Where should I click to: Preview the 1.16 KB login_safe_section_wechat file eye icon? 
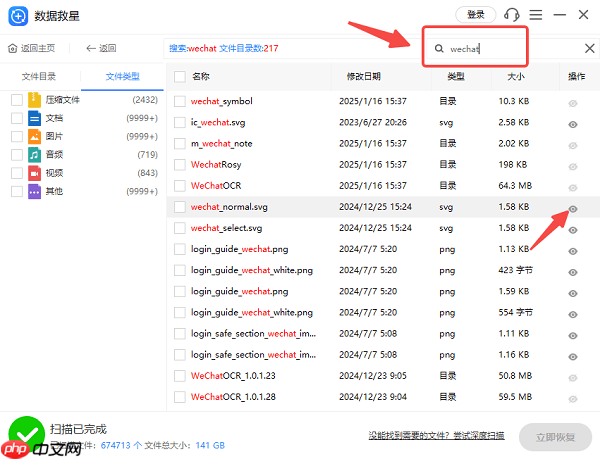pyautogui.click(x=573, y=357)
